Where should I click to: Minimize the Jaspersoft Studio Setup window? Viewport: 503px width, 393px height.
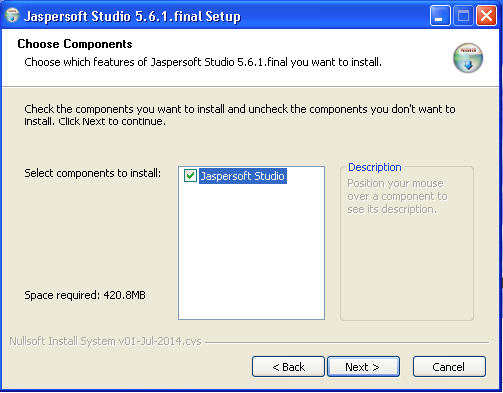click(440, 16)
